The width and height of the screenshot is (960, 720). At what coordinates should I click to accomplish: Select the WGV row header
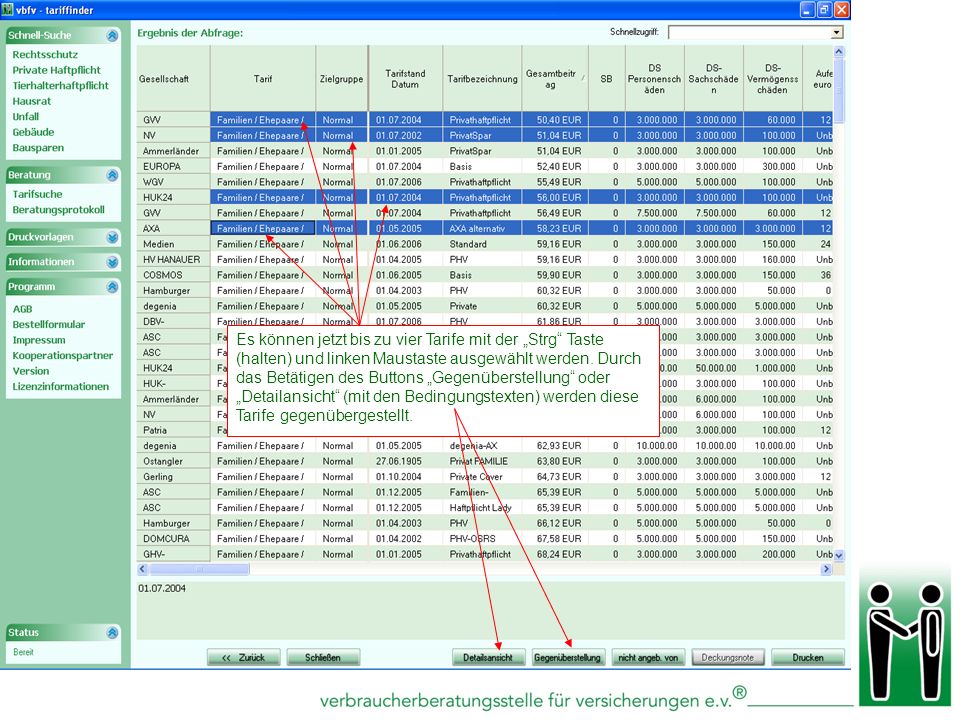(x=173, y=182)
